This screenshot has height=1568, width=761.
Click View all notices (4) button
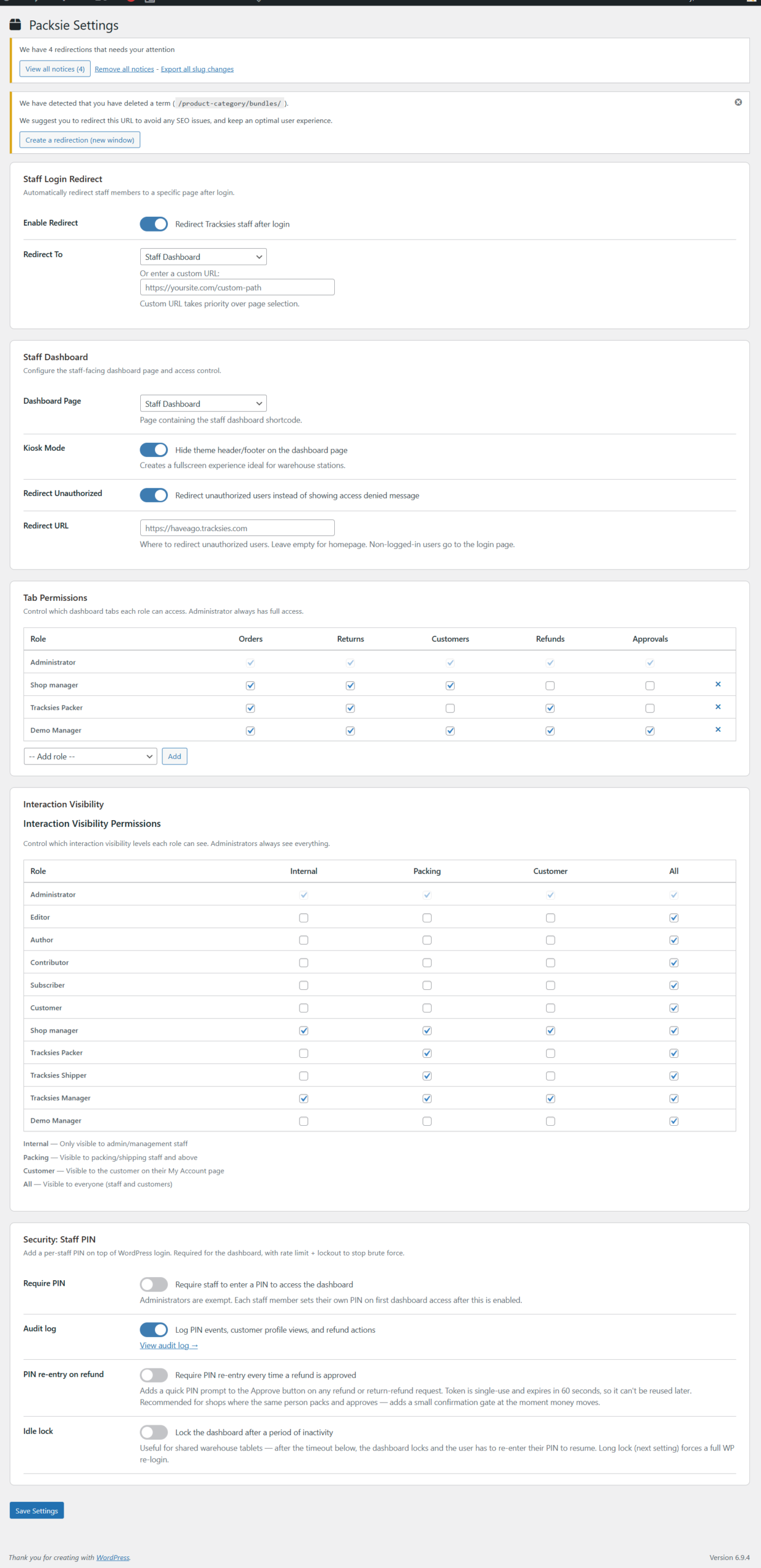click(55, 69)
